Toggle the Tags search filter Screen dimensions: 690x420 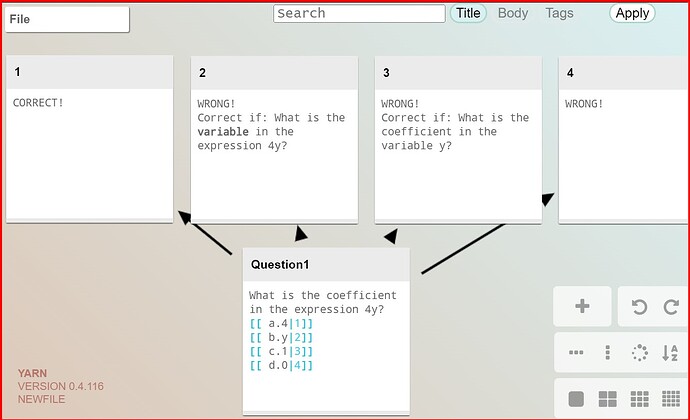click(x=559, y=13)
